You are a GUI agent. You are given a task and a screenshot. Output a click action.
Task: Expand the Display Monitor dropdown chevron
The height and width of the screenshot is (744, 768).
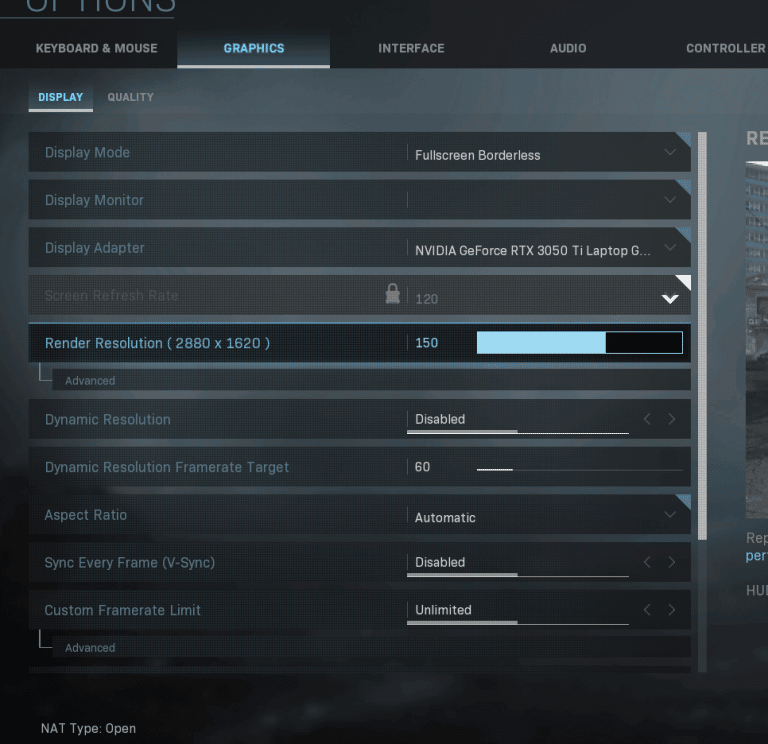tap(670, 200)
